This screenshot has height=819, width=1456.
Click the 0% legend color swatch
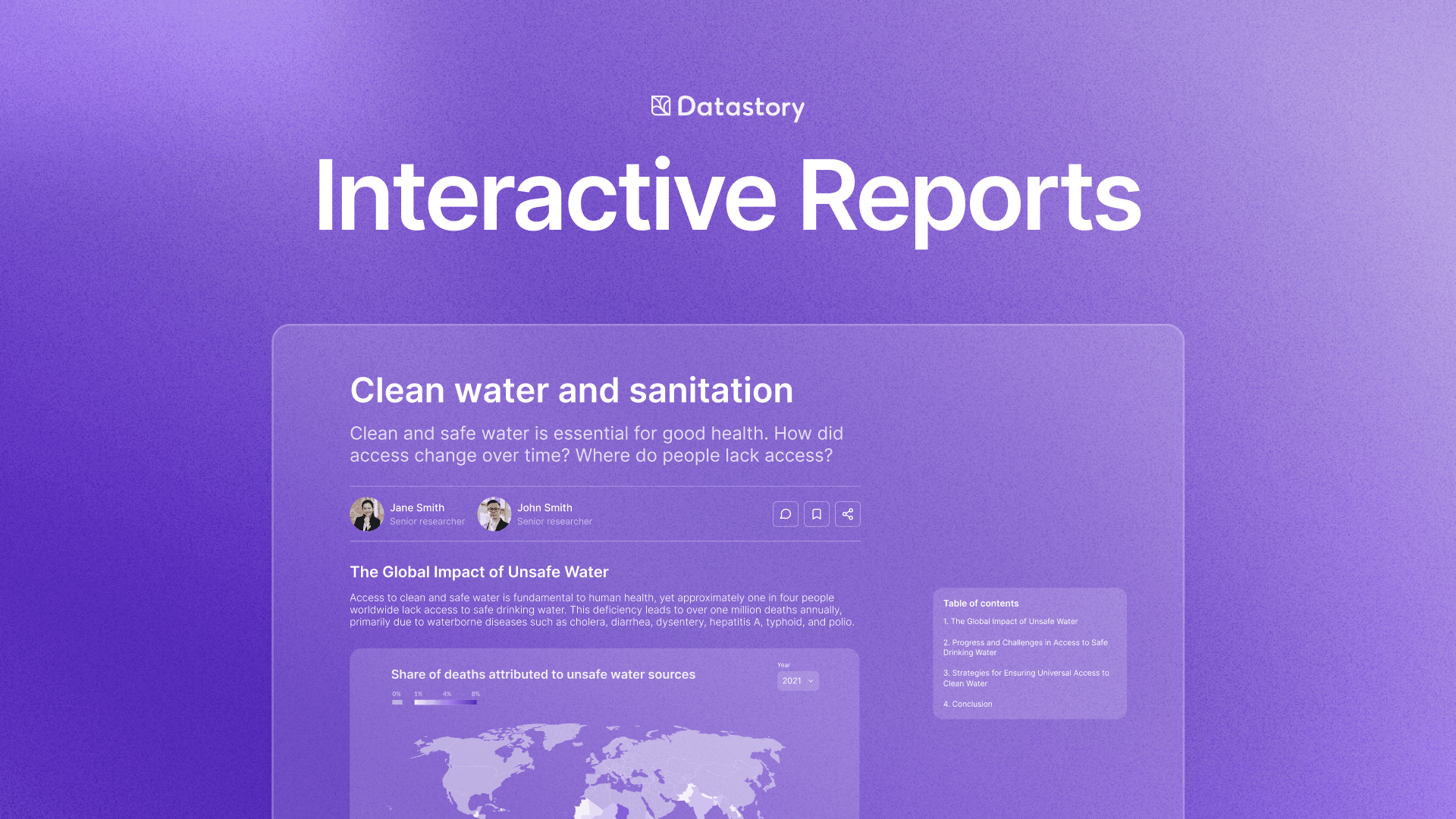[x=397, y=702]
